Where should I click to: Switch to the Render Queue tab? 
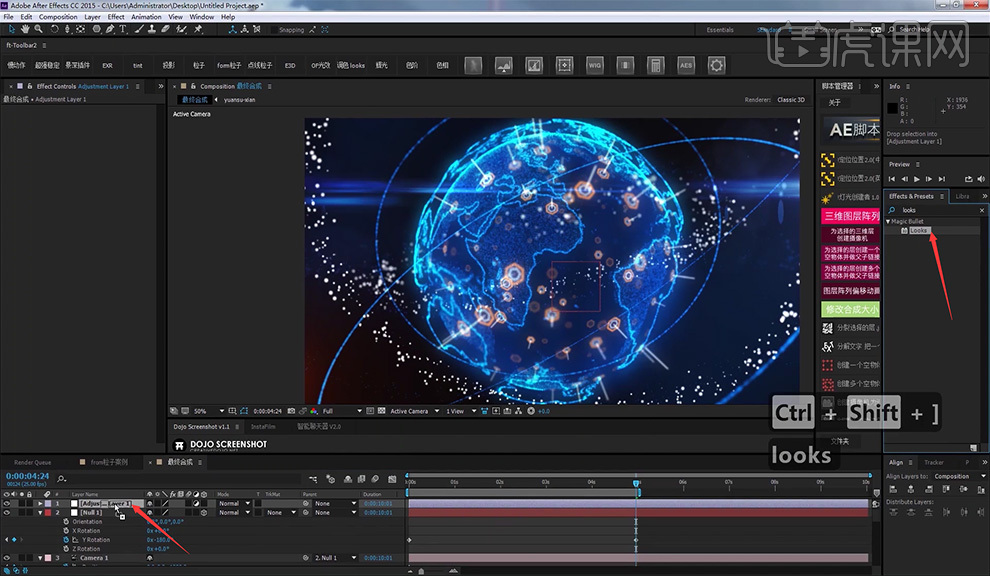point(32,462)
